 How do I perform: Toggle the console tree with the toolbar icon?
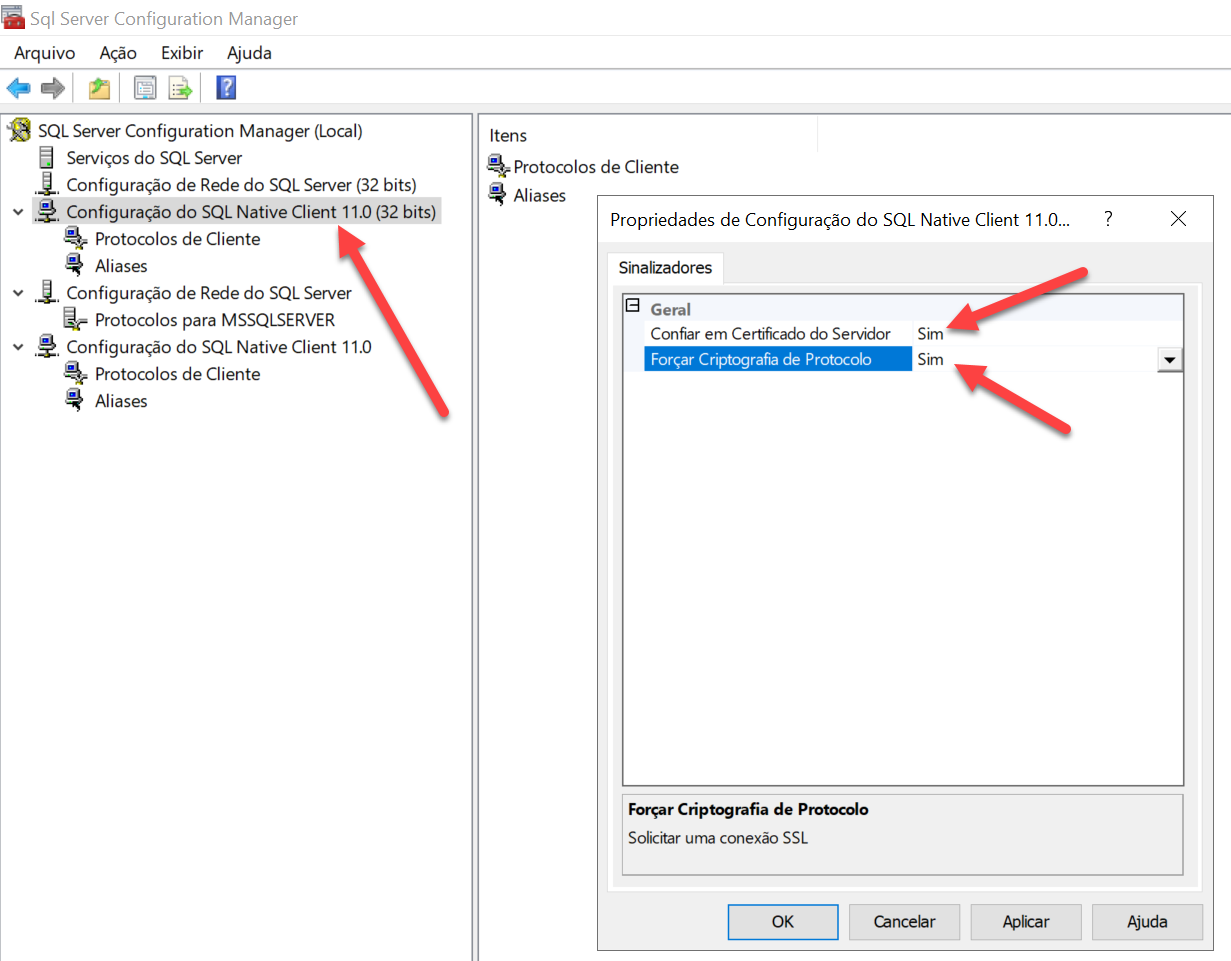pos(146,88)
